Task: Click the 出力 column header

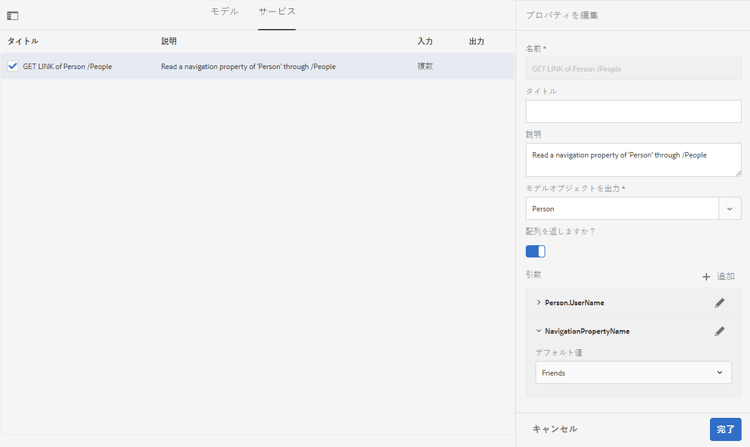Action: coord(476,41)
